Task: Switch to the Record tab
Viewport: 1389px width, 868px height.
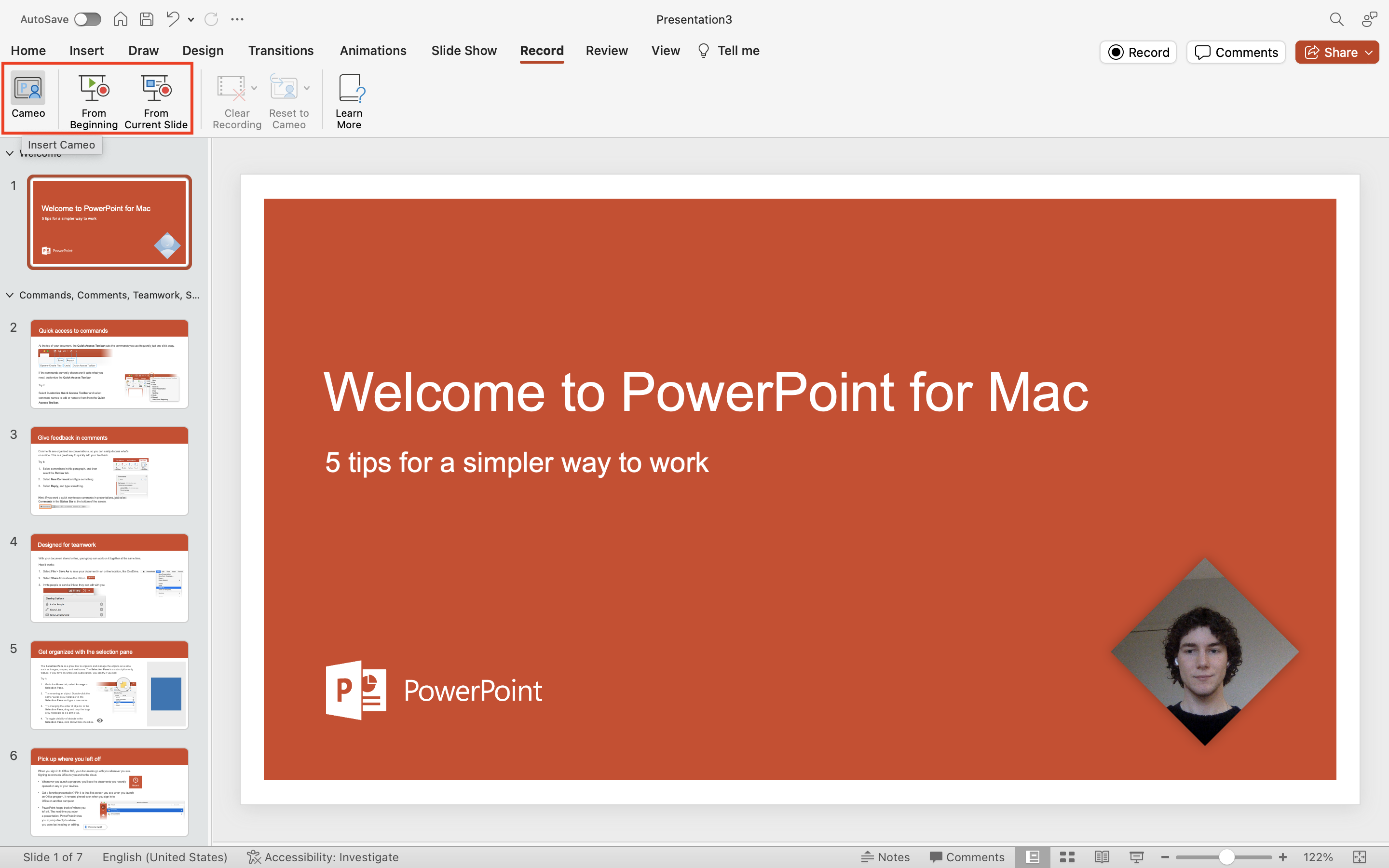Action: 541,50
